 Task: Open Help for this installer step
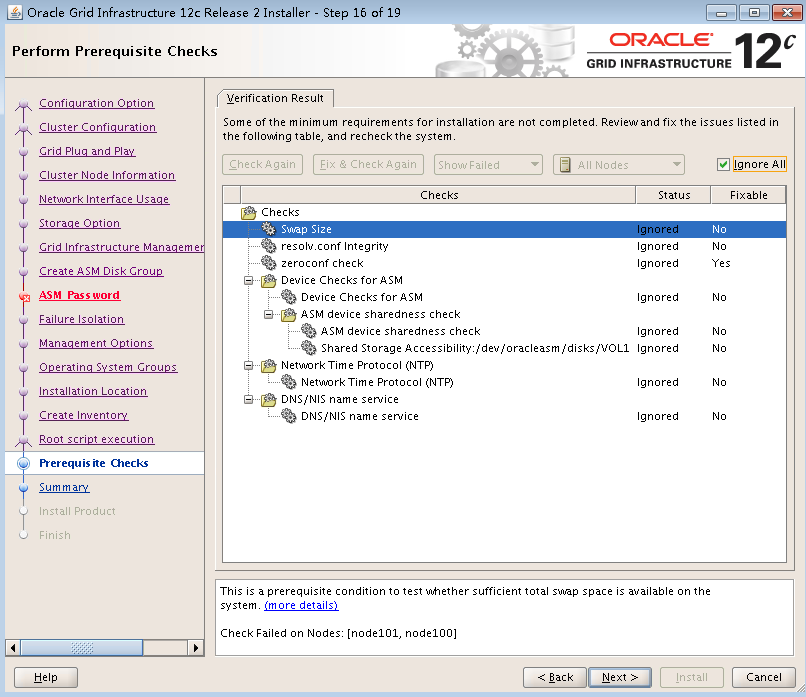46,677
